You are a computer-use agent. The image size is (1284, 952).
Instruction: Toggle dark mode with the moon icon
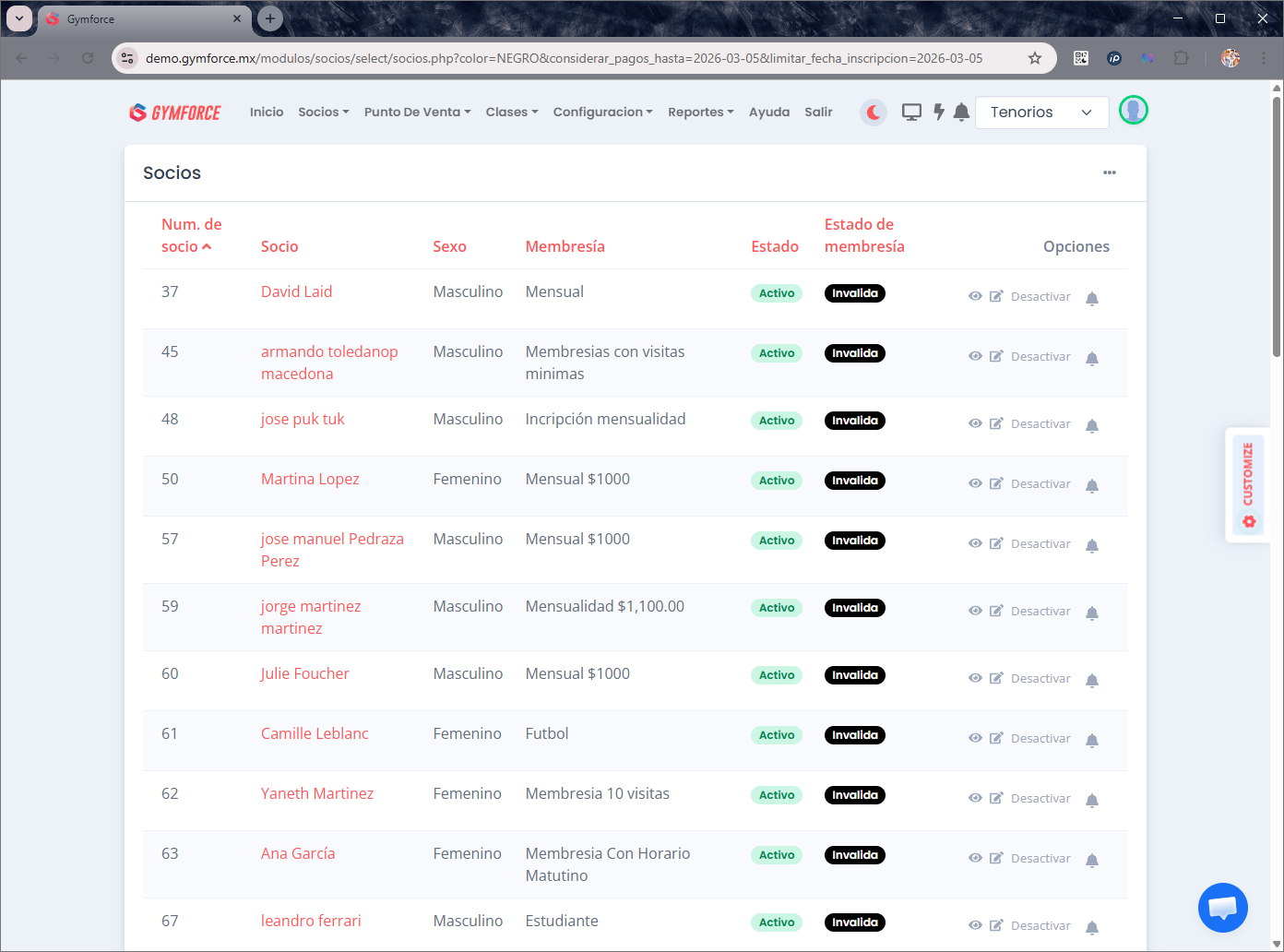[x=873, y=113]
